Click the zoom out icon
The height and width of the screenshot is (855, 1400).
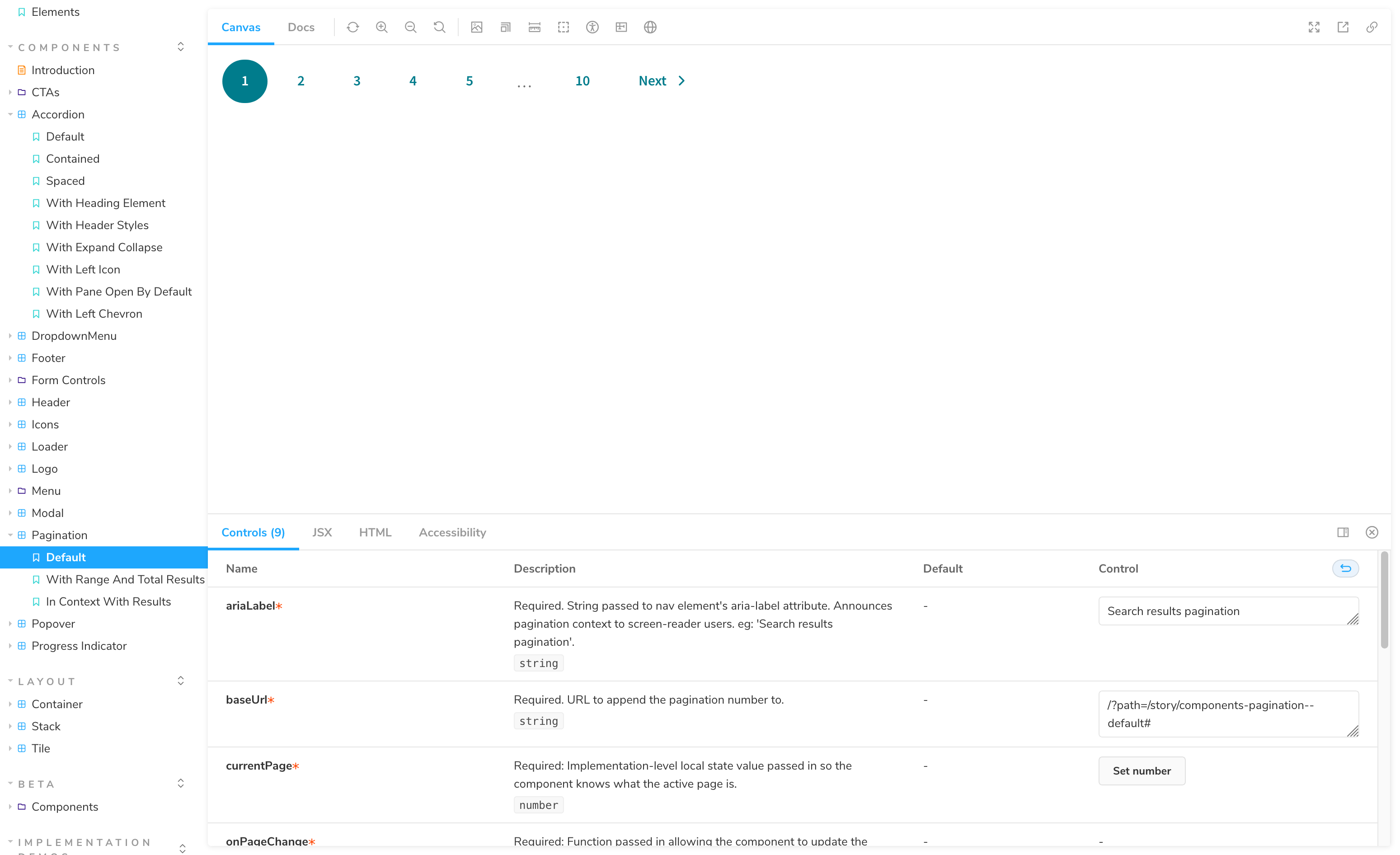(x=410, y=27)
